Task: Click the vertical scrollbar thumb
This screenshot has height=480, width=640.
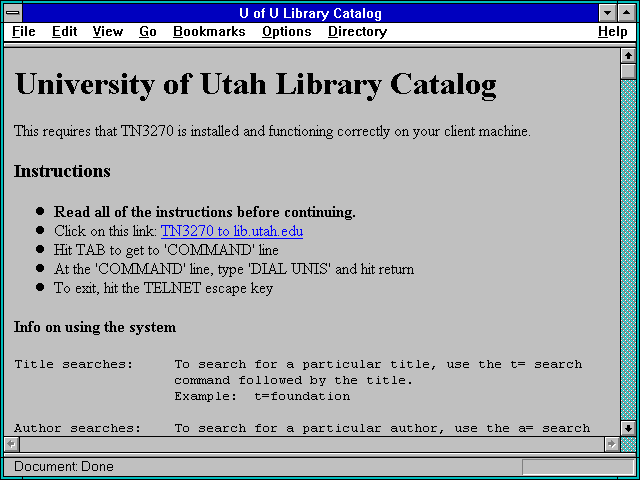Action: (x=628, y=71)
